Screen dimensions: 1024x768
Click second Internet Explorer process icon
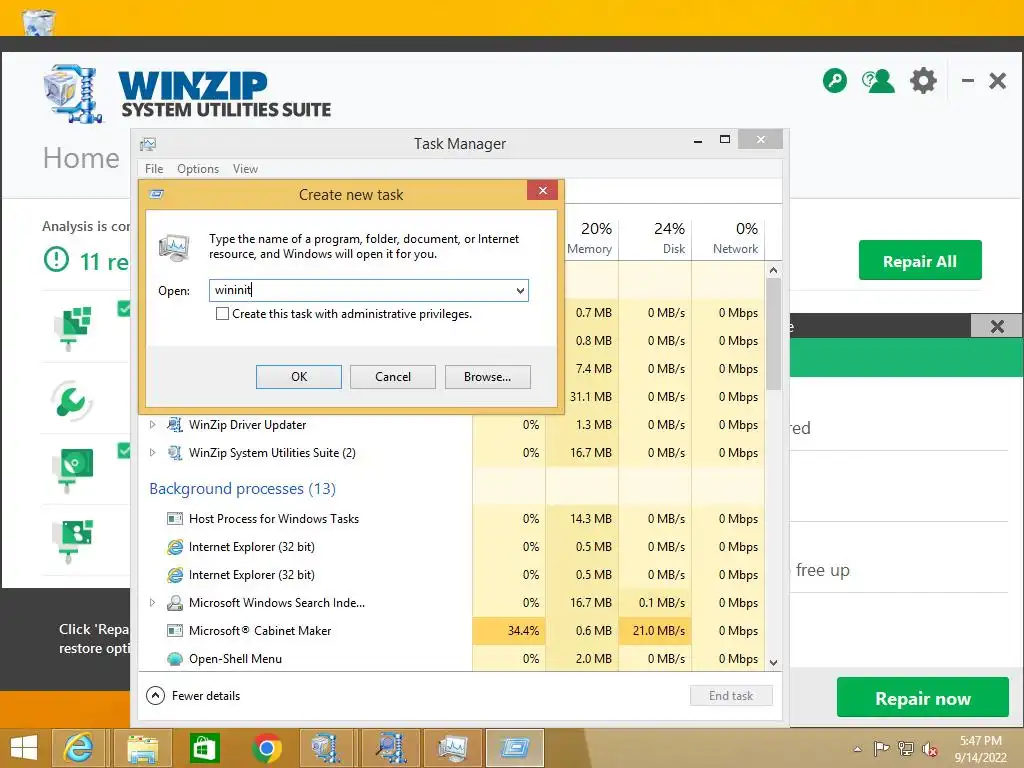(174, 575)
